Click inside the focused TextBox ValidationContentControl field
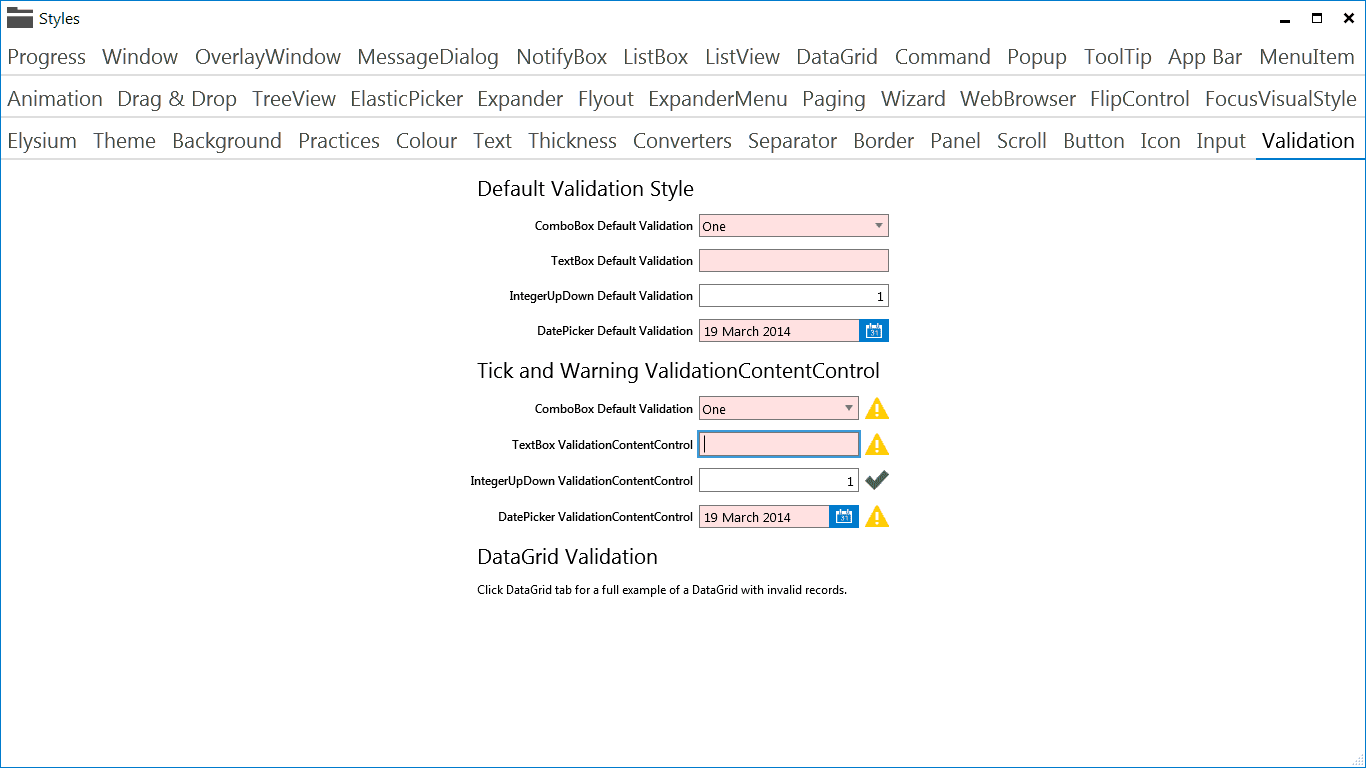 click(x=779, y=444)
